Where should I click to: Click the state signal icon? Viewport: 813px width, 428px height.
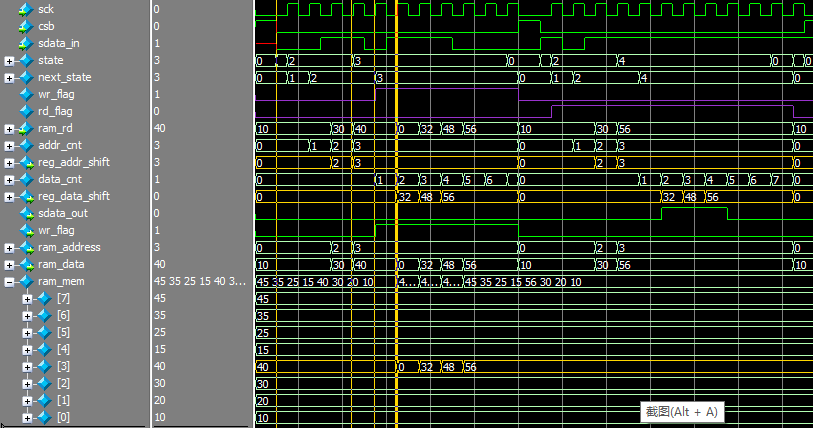pyautogui.click(x=26, y=61)
